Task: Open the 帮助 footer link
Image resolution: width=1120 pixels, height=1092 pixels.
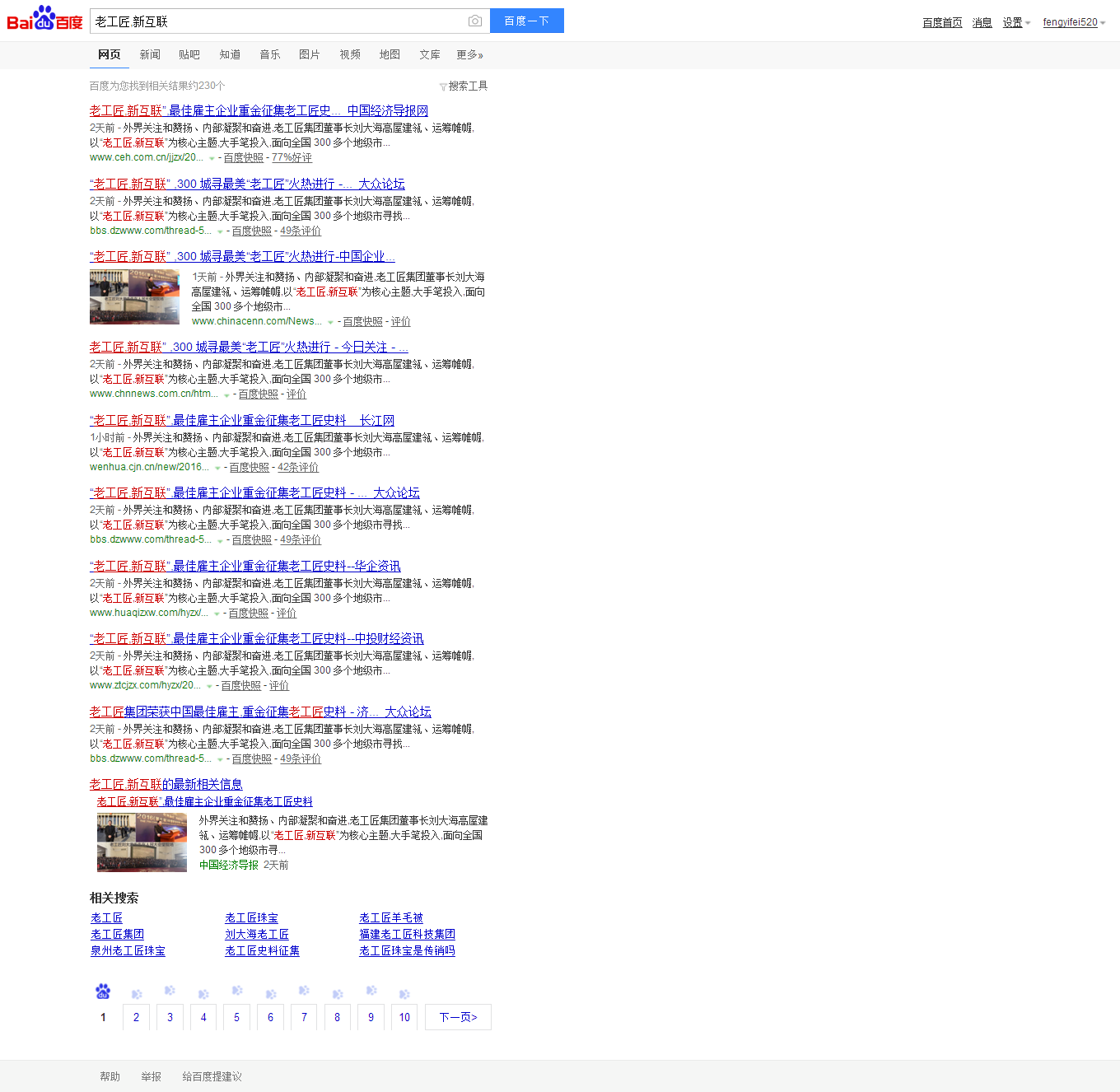Action: click(x=110, y=1076)
